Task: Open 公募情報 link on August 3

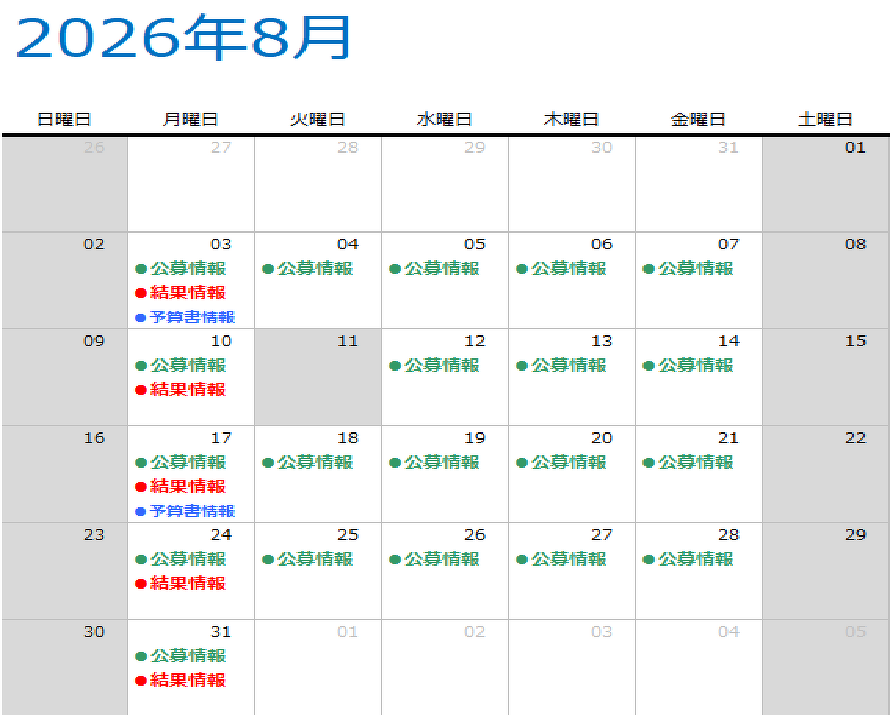Action: [x=188, y=269]
